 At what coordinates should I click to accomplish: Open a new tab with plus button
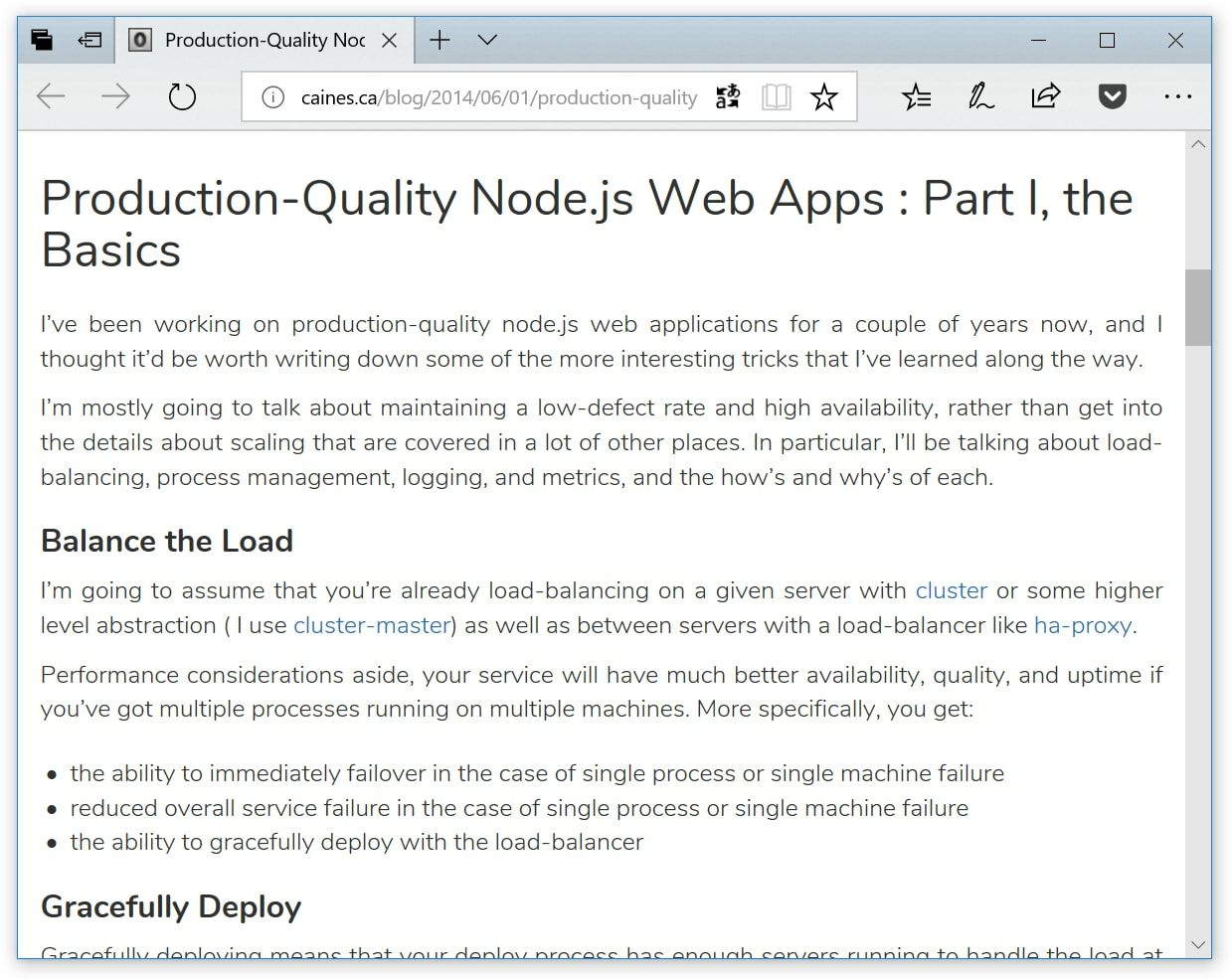click(440, 40)
